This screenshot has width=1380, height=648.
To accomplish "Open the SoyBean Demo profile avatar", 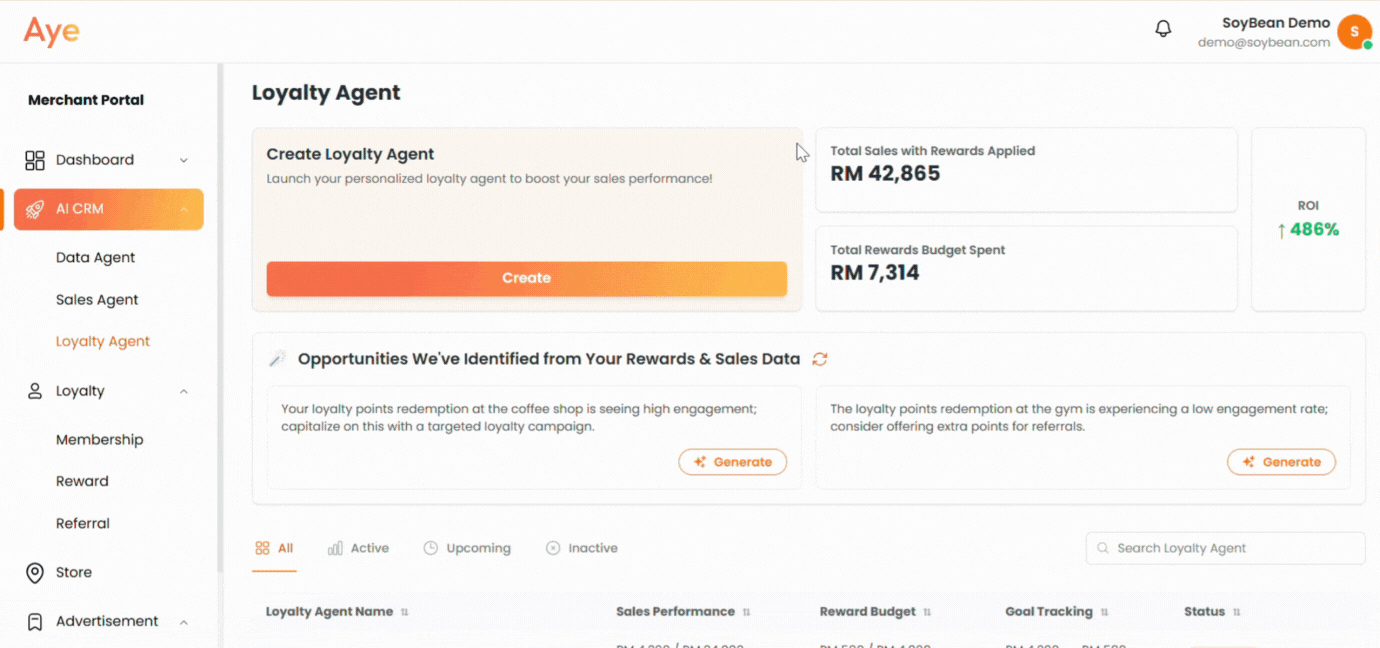I will tap(1355, 31).
